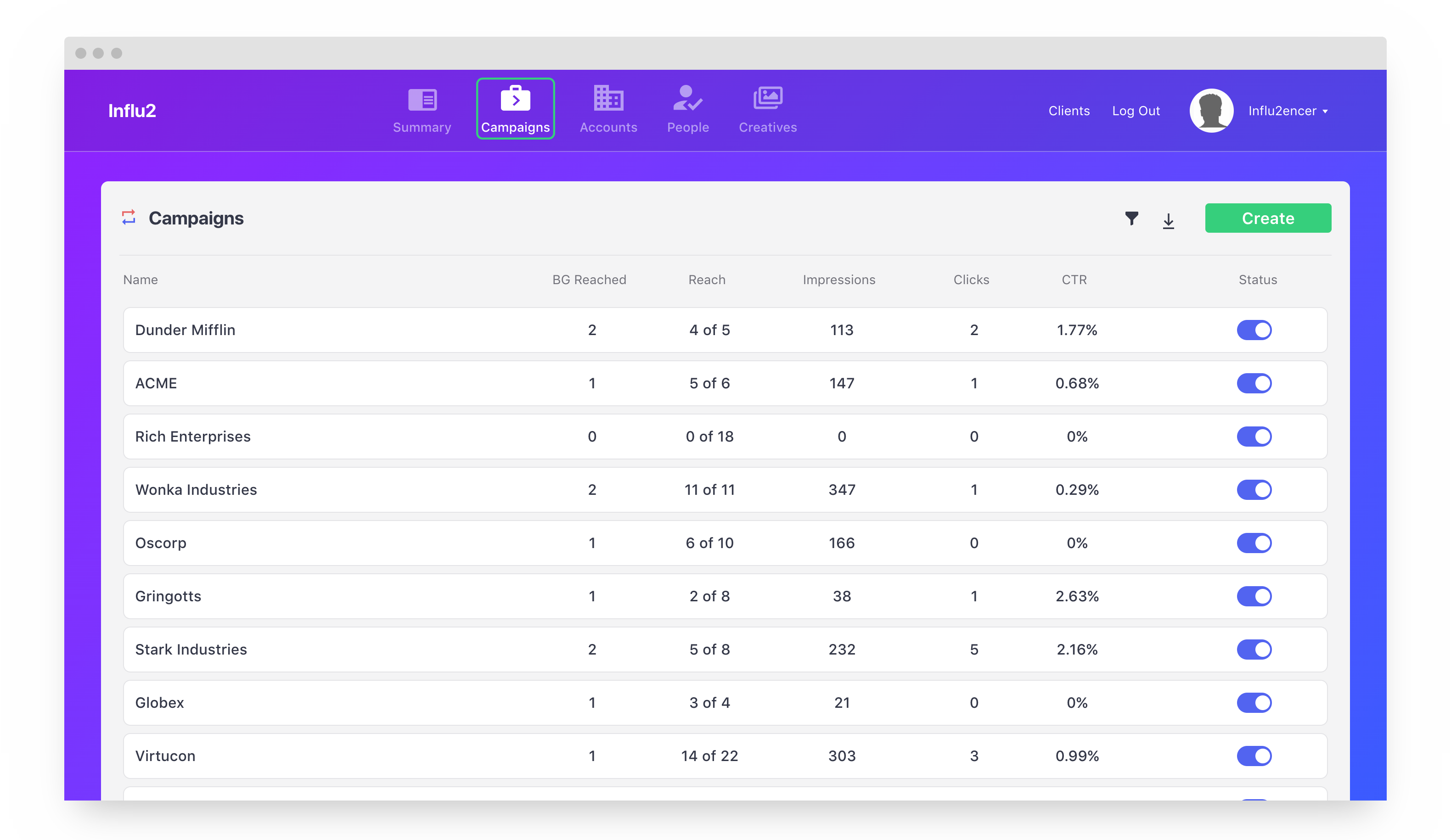Sort by the CTR column header
Image resolution: width=1451 pixels, height=840 pixels.
tap(1074, 280)
